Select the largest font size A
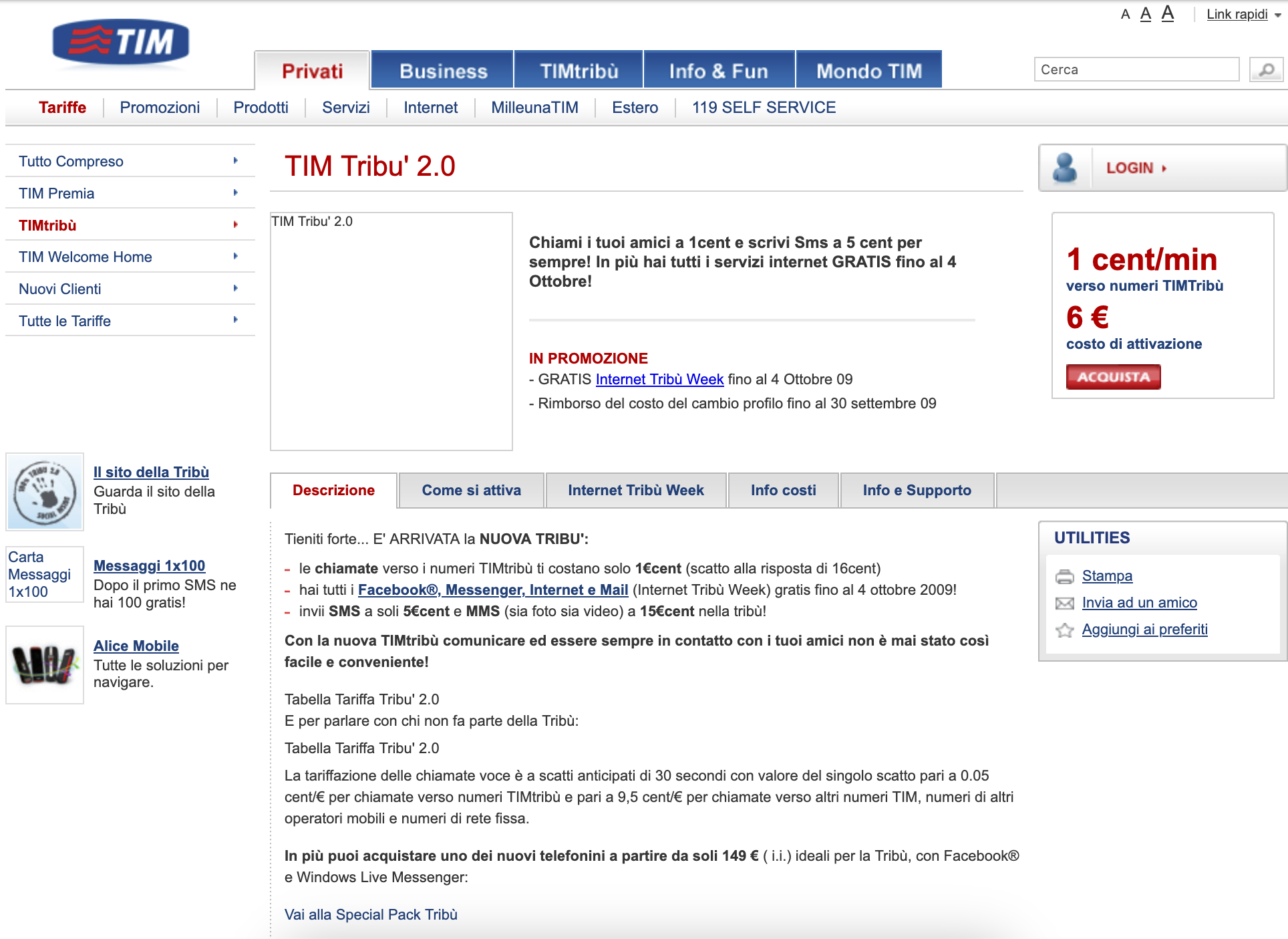 [1168, 13]
